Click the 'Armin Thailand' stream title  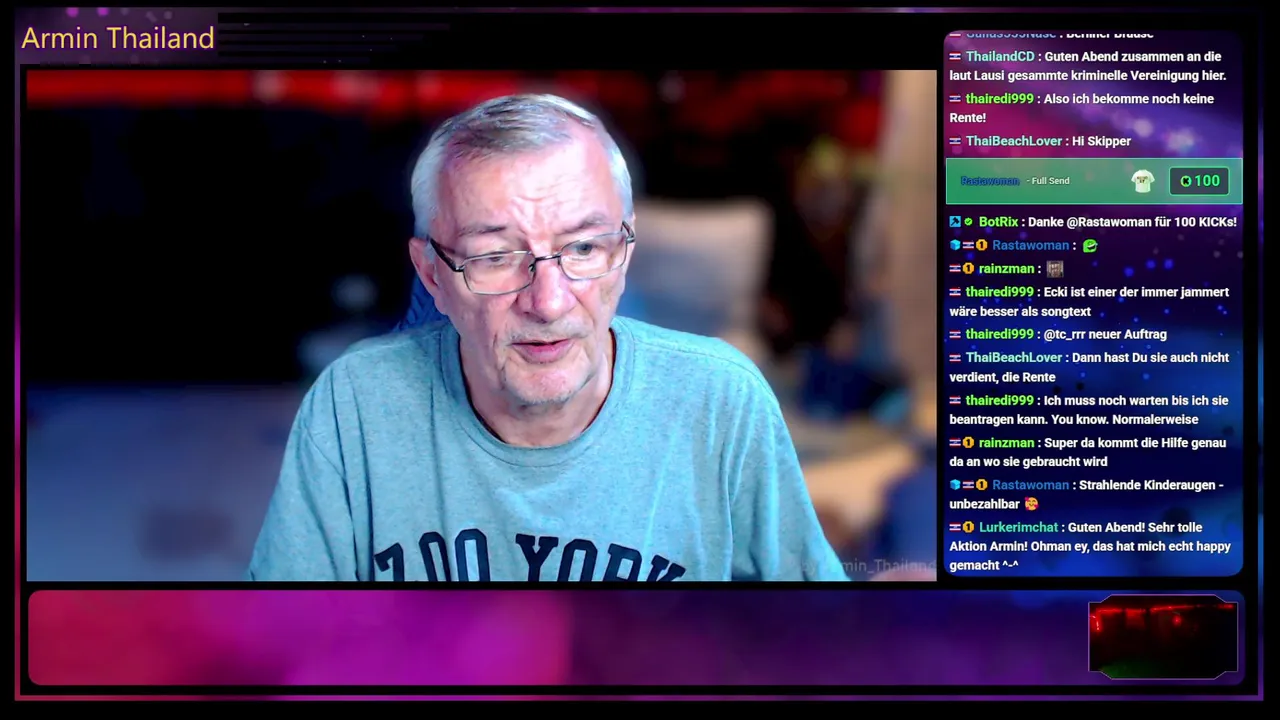[x=118, y=38]
